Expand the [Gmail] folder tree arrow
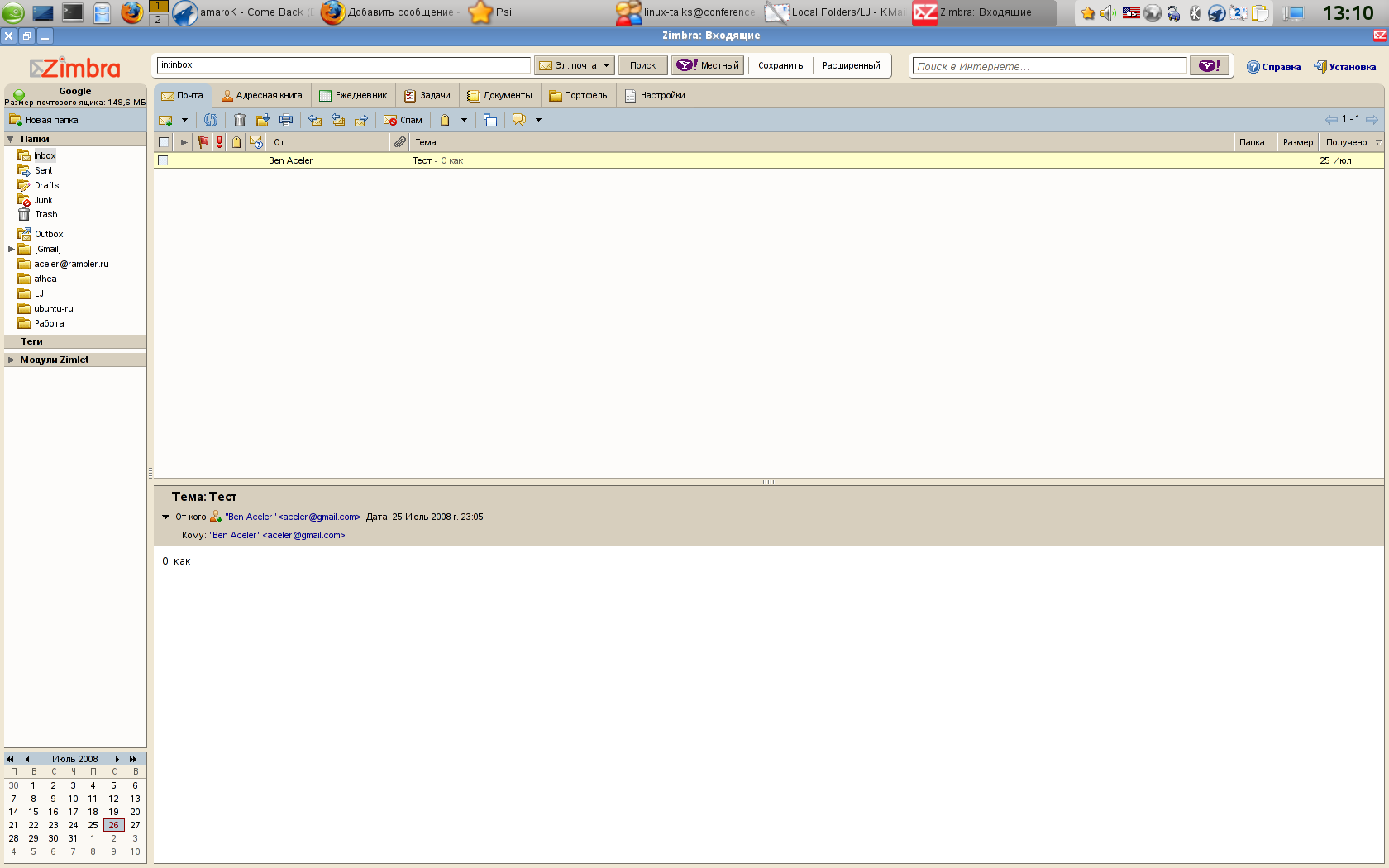 (x=11, y=249)
